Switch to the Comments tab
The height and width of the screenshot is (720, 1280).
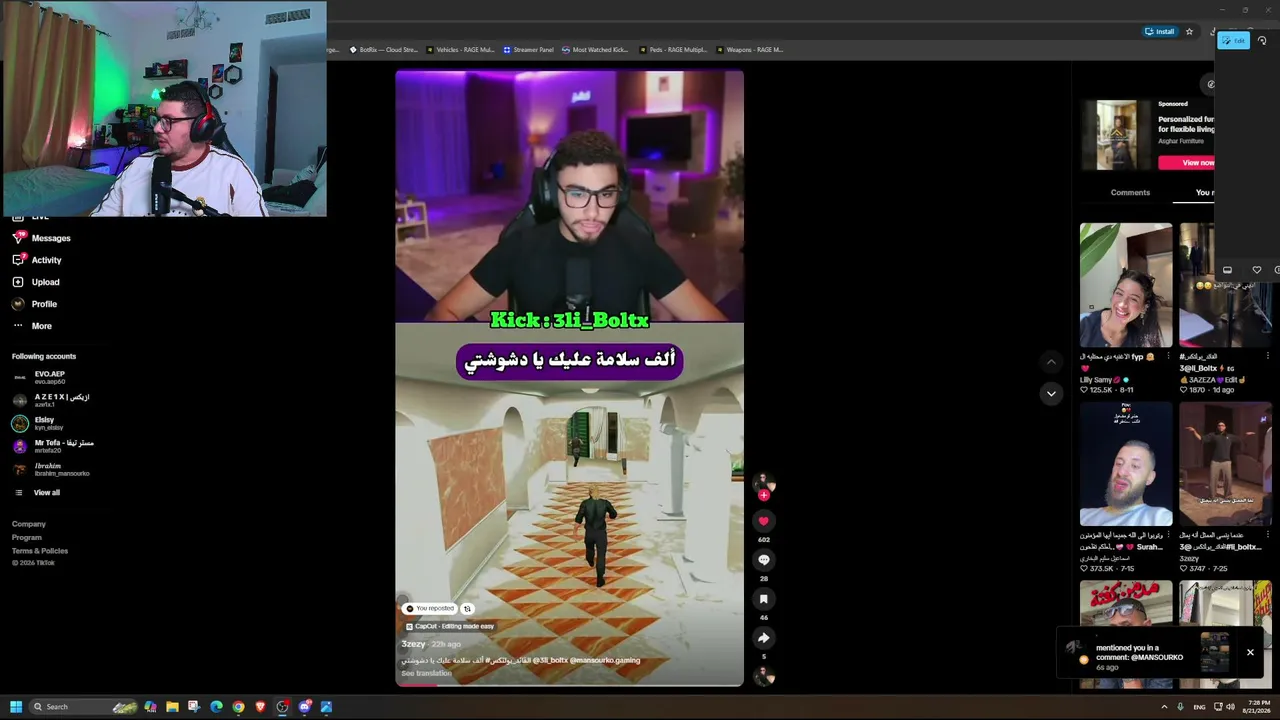pyautogui.click(x=1130, y=192)
